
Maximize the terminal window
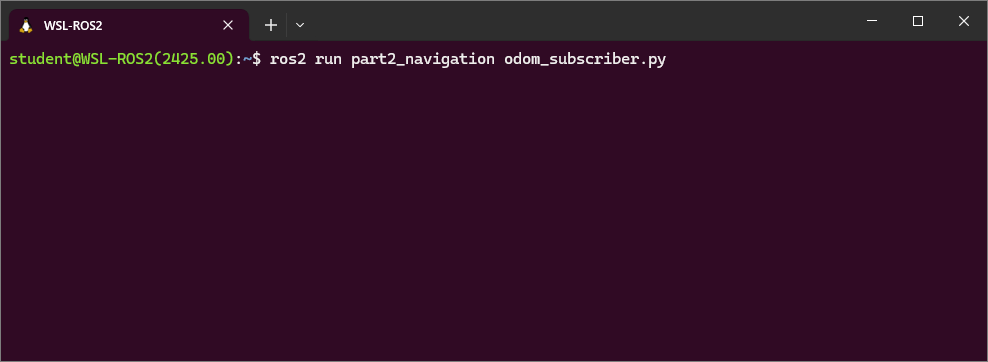917,21
